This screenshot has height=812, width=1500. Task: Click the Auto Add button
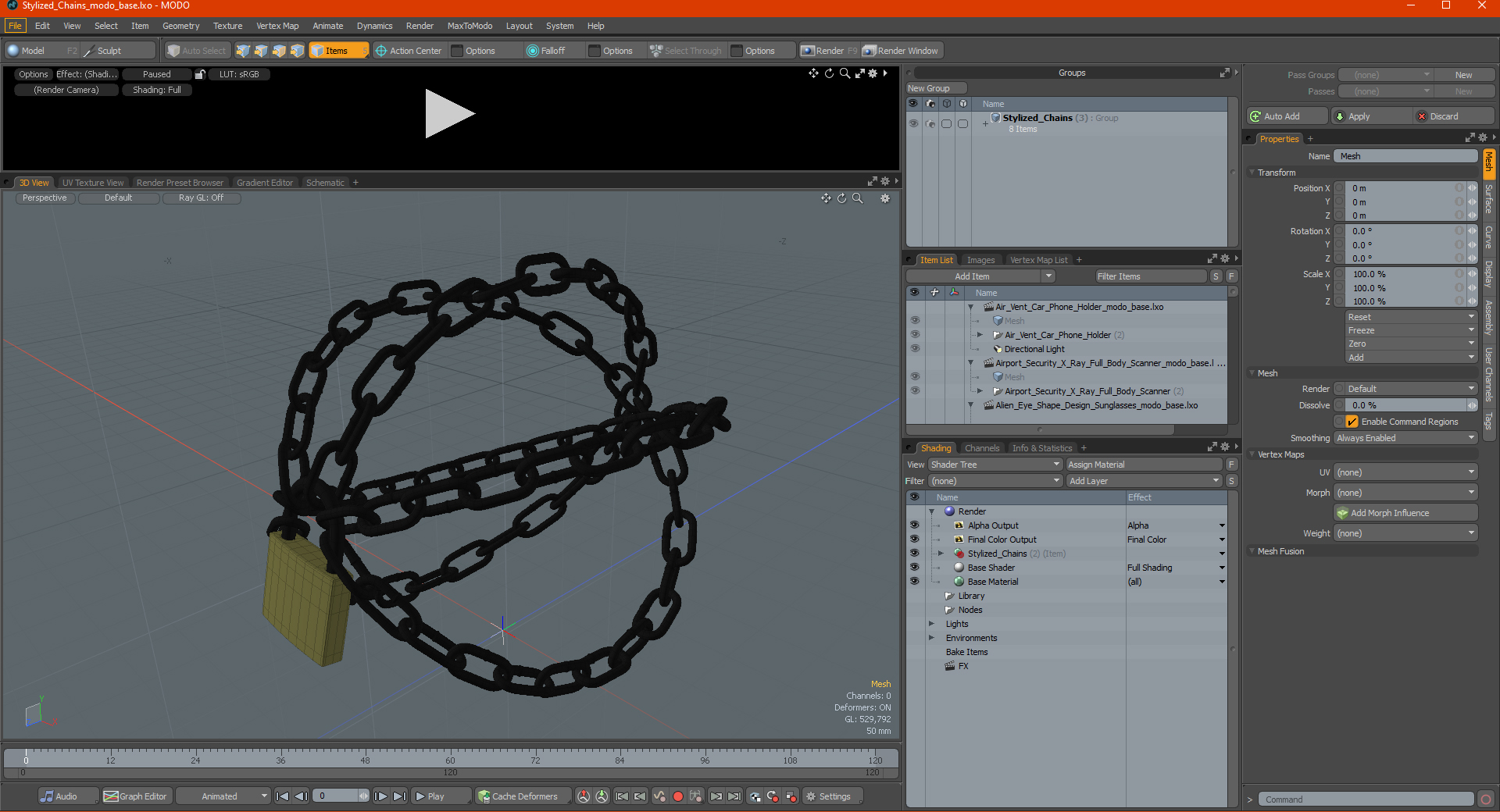[1287, 116]
